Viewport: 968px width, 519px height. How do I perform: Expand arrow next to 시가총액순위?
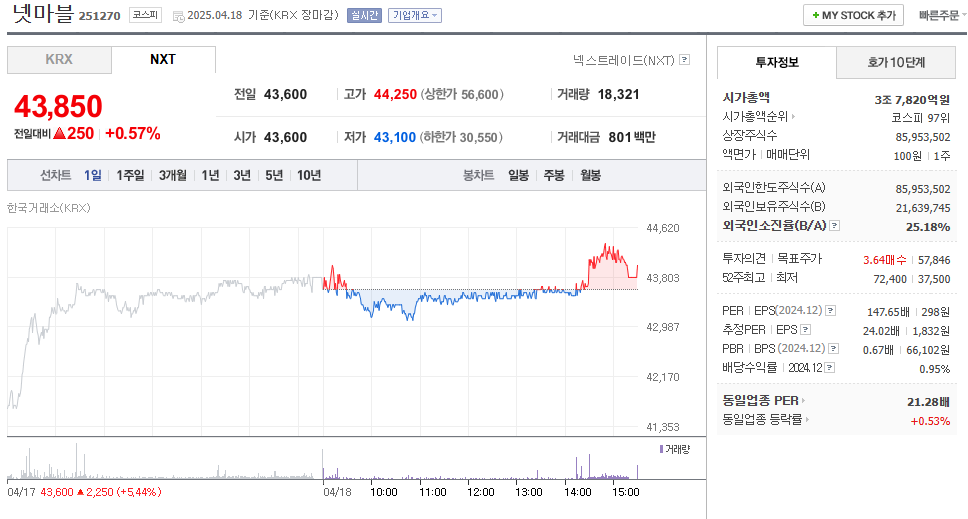[793, 116]
